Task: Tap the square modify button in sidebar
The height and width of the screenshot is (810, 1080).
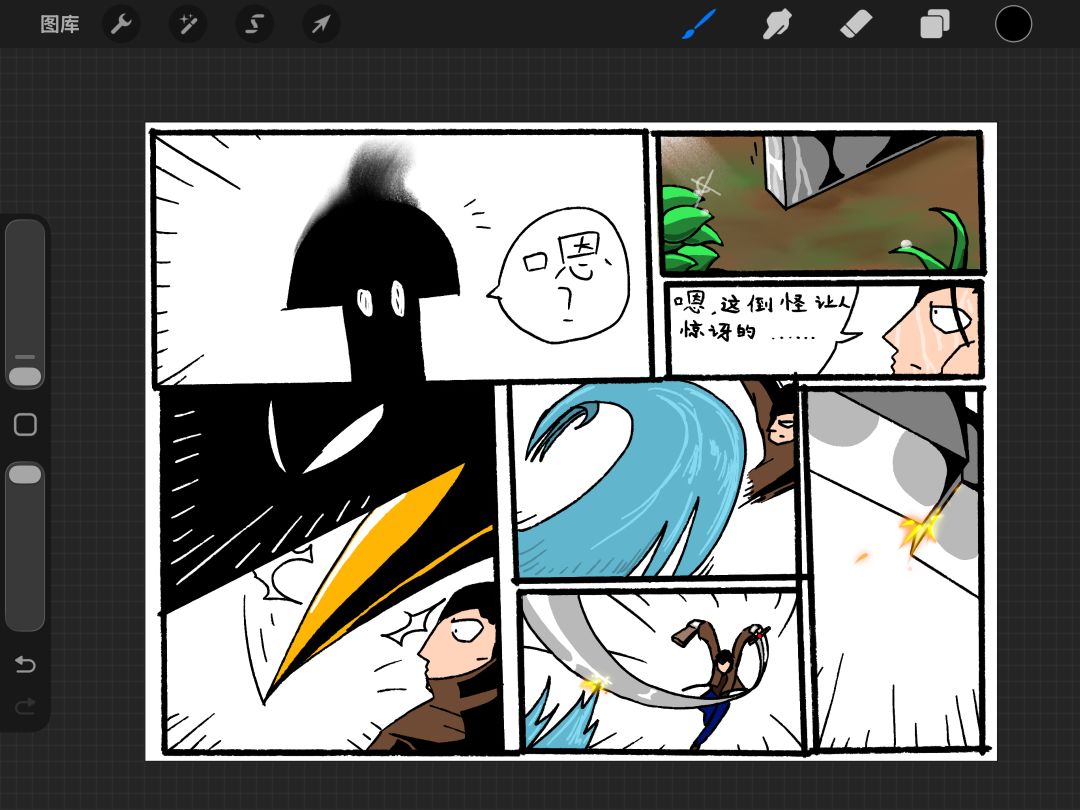Action: click(25, 424)
